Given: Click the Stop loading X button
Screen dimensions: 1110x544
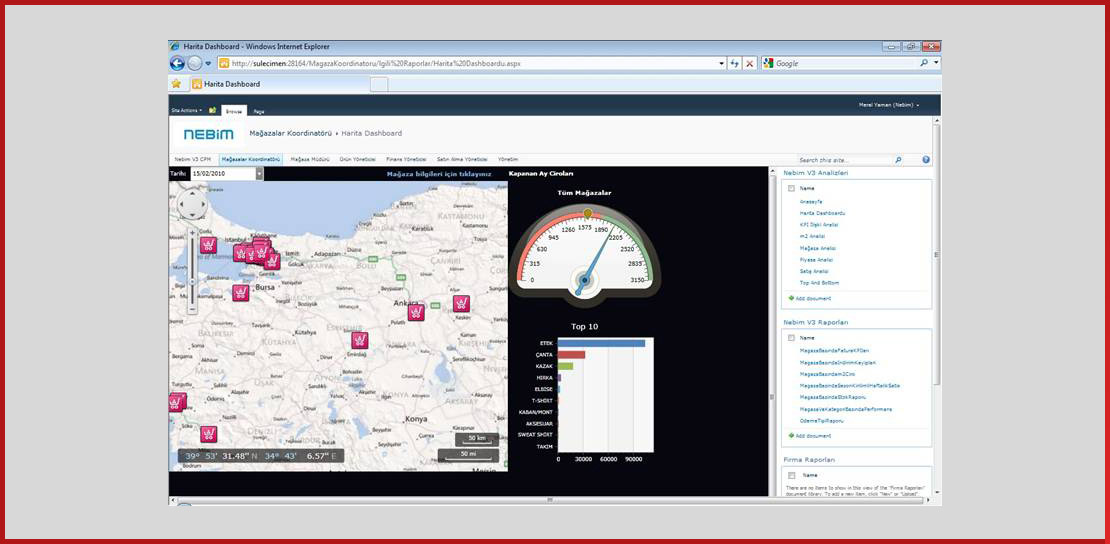Looking at the screenshot, I should click(x=750, y=63).
